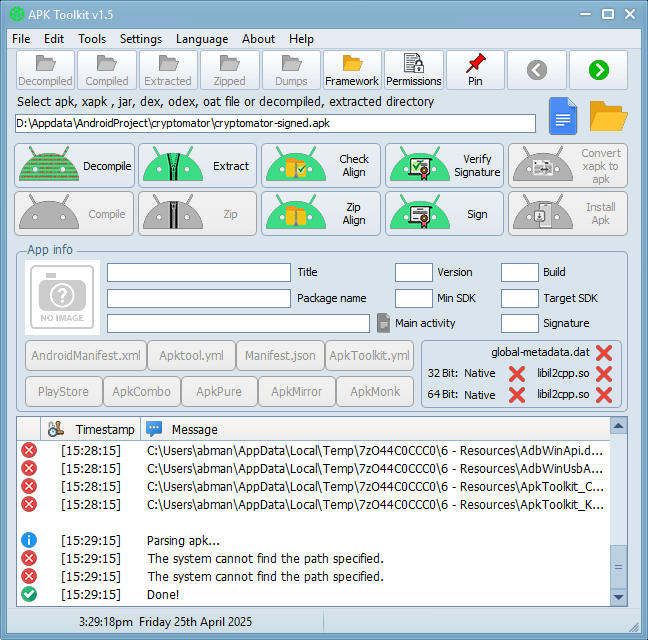The width and height of the screenshot is (648, 640).
Task: Click the Version field
Action: tap(414, 273)
